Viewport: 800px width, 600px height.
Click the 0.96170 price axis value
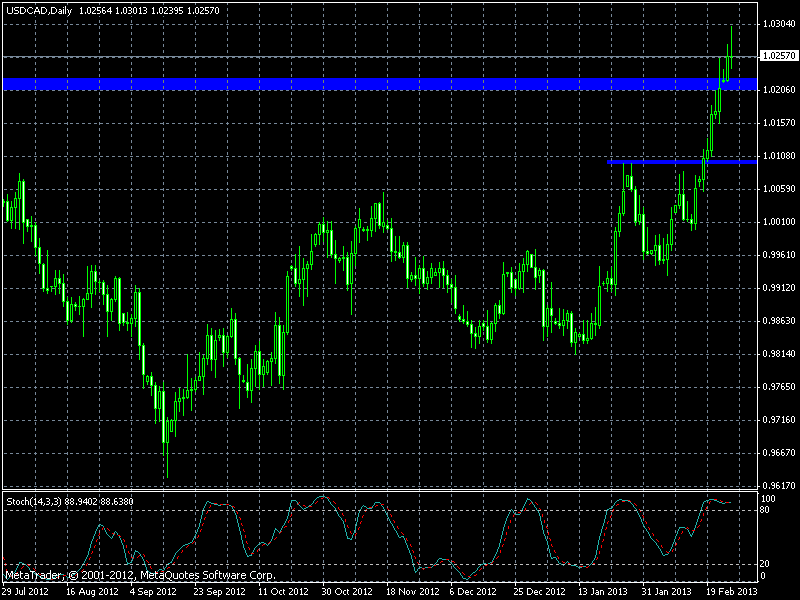coord(779,486)
